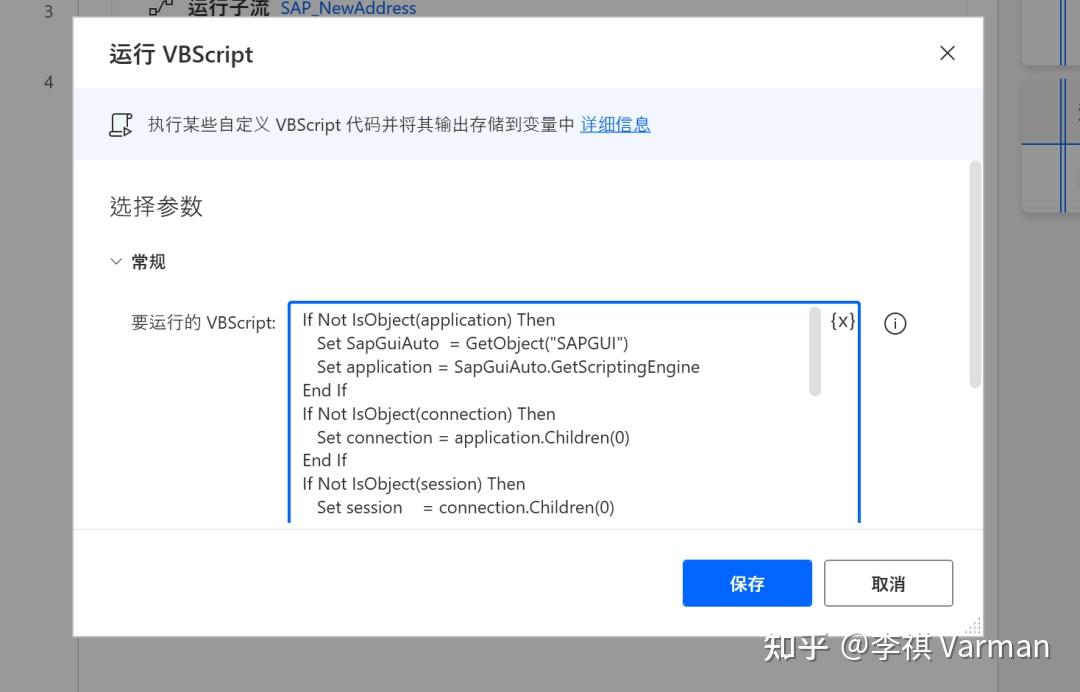Viewport: 1080px width, 692px height.
Task: Open the 详细信息 documentation link
Action: point(615,124)
